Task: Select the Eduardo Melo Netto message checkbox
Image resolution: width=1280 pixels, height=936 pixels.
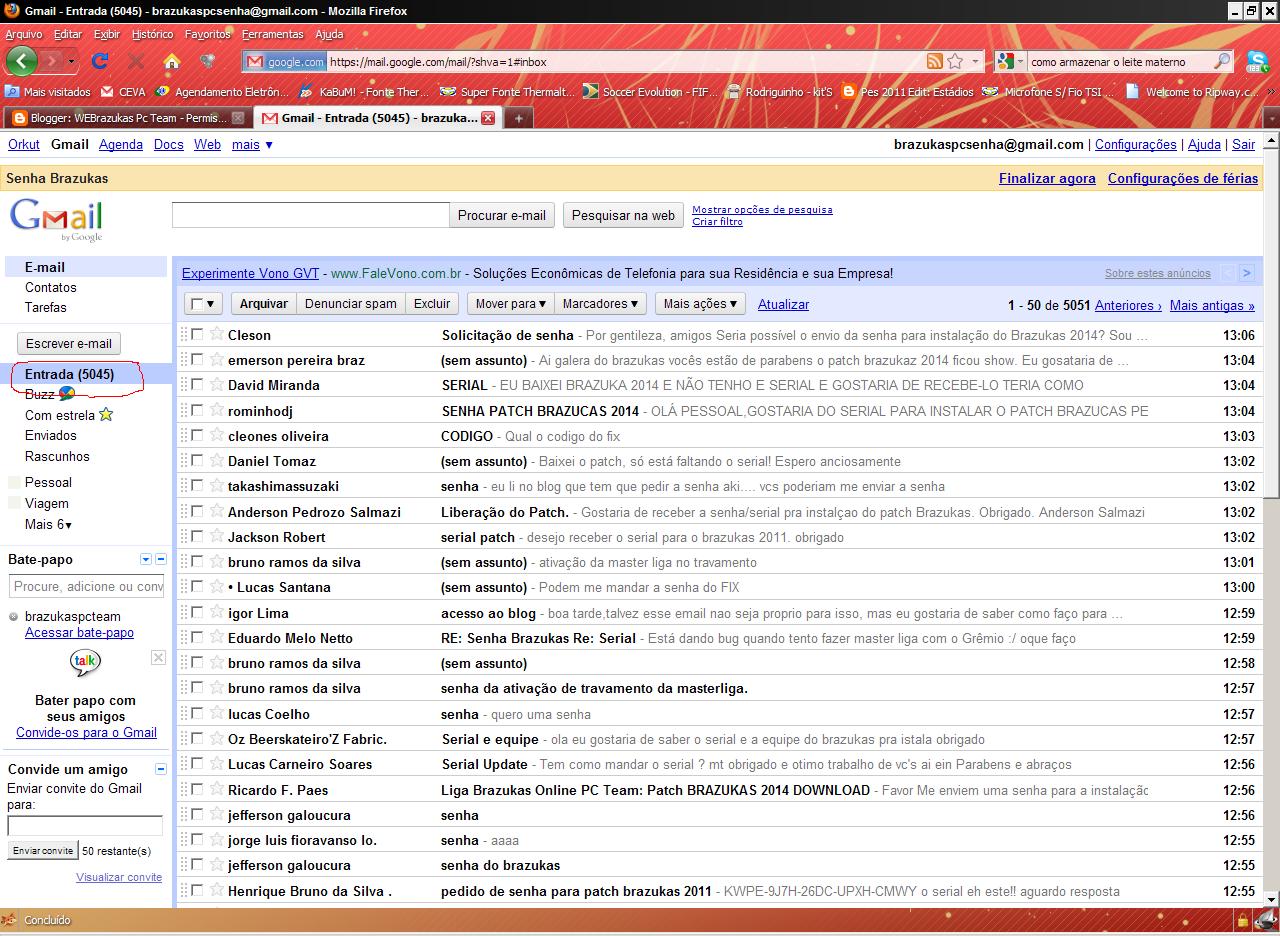Action: pos(197,637)
